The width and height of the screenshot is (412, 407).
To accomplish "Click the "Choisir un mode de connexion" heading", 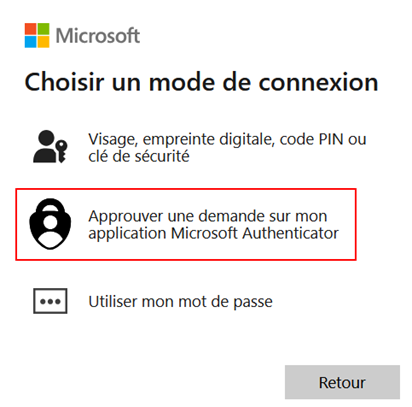I will pyautogui.click(x=201, y=82).
